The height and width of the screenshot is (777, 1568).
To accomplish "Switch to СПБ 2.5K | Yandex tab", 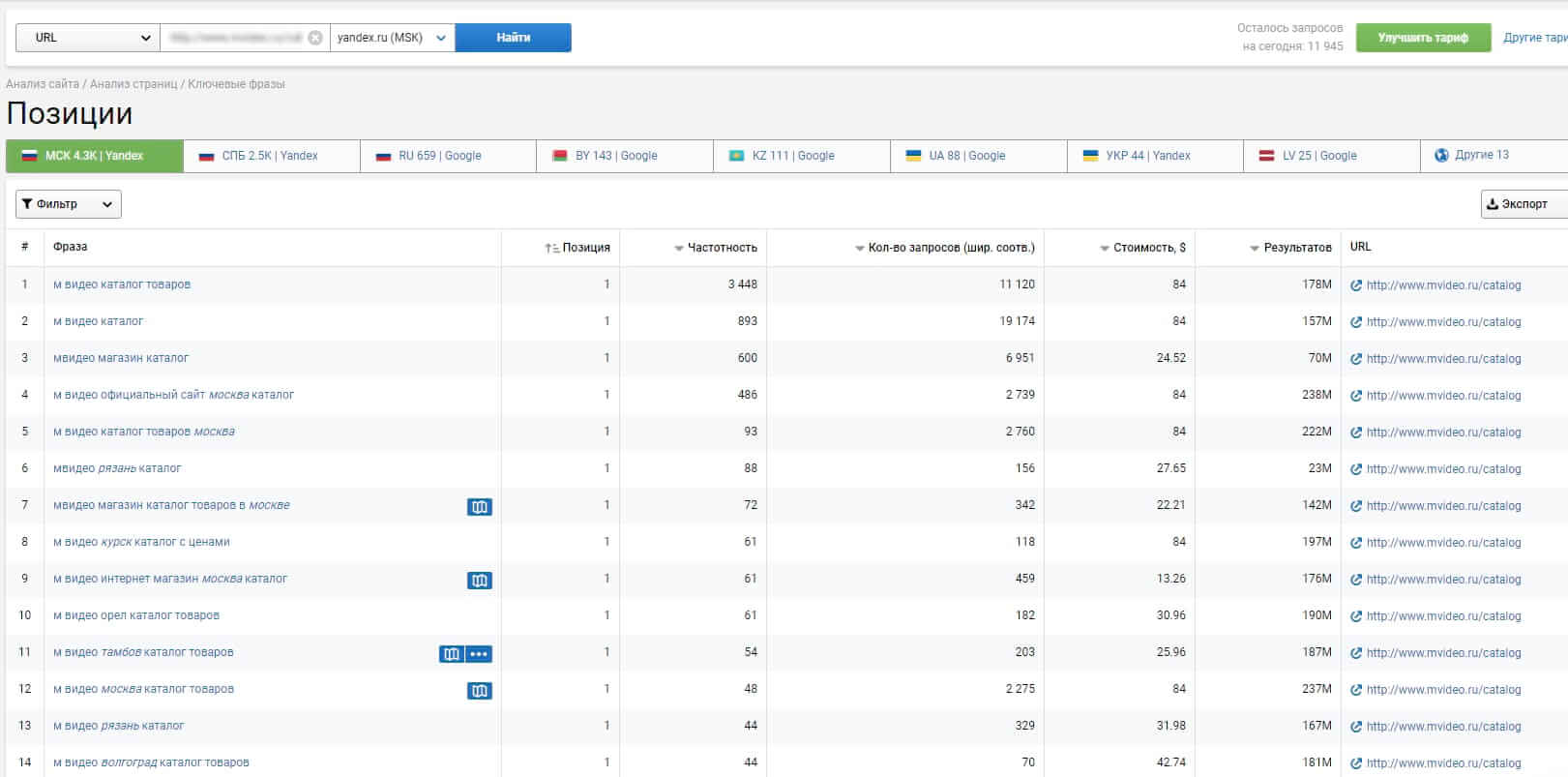I will tap(271, 156).
